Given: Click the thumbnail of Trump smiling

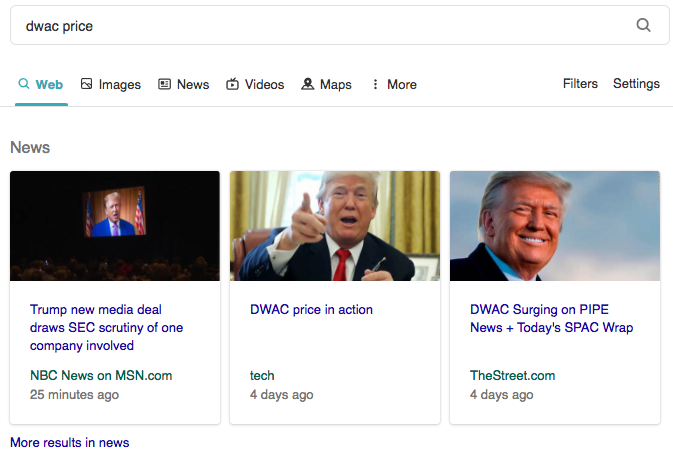Looking at the screenshot, I should (x=555, y=226).
